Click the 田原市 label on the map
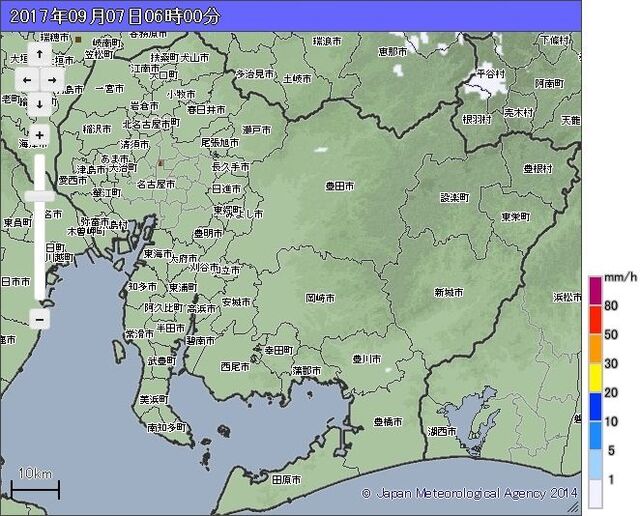 287,479
